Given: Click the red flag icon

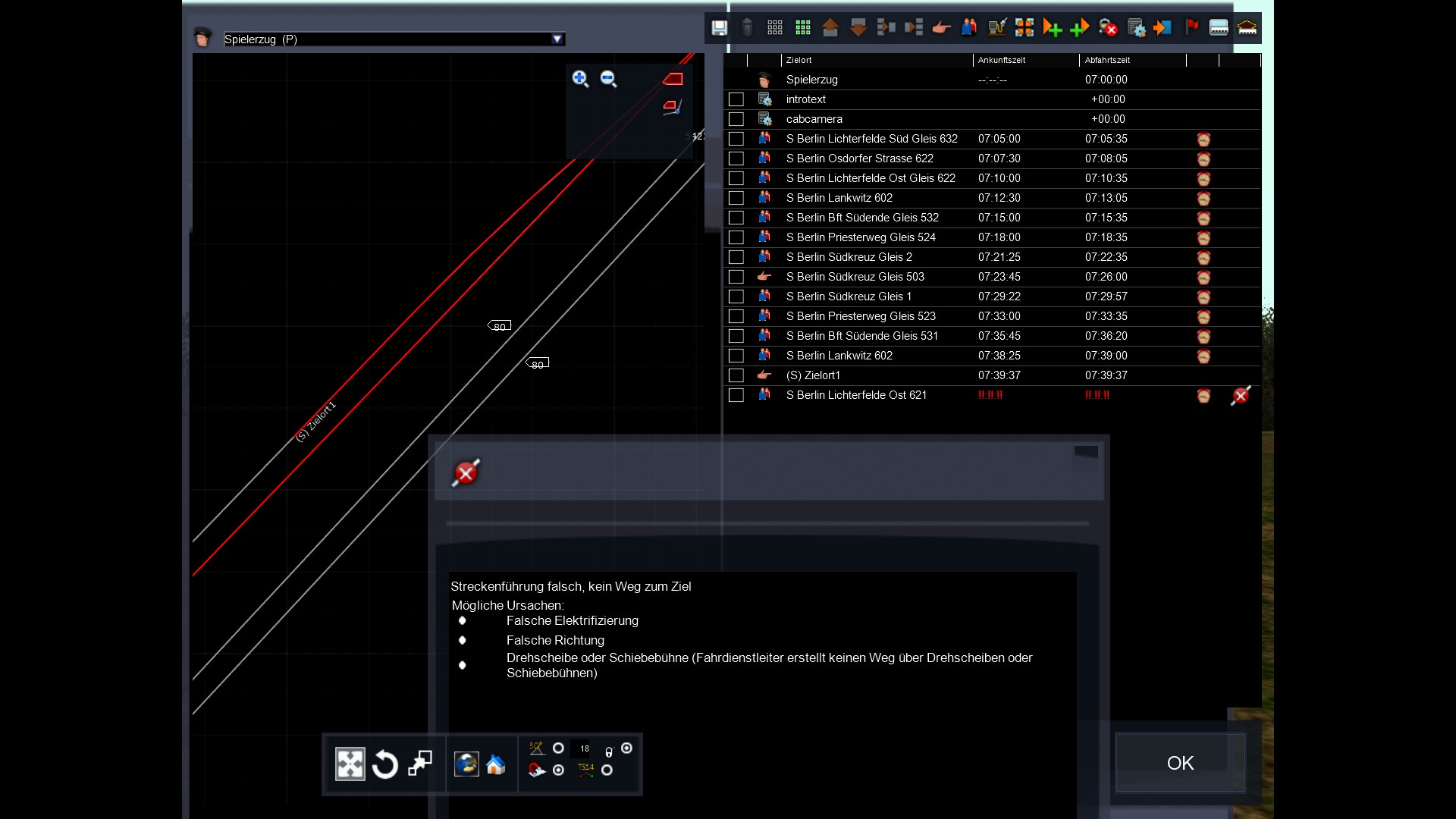Looking at the screenshot, I should (x=1191, y=28).
